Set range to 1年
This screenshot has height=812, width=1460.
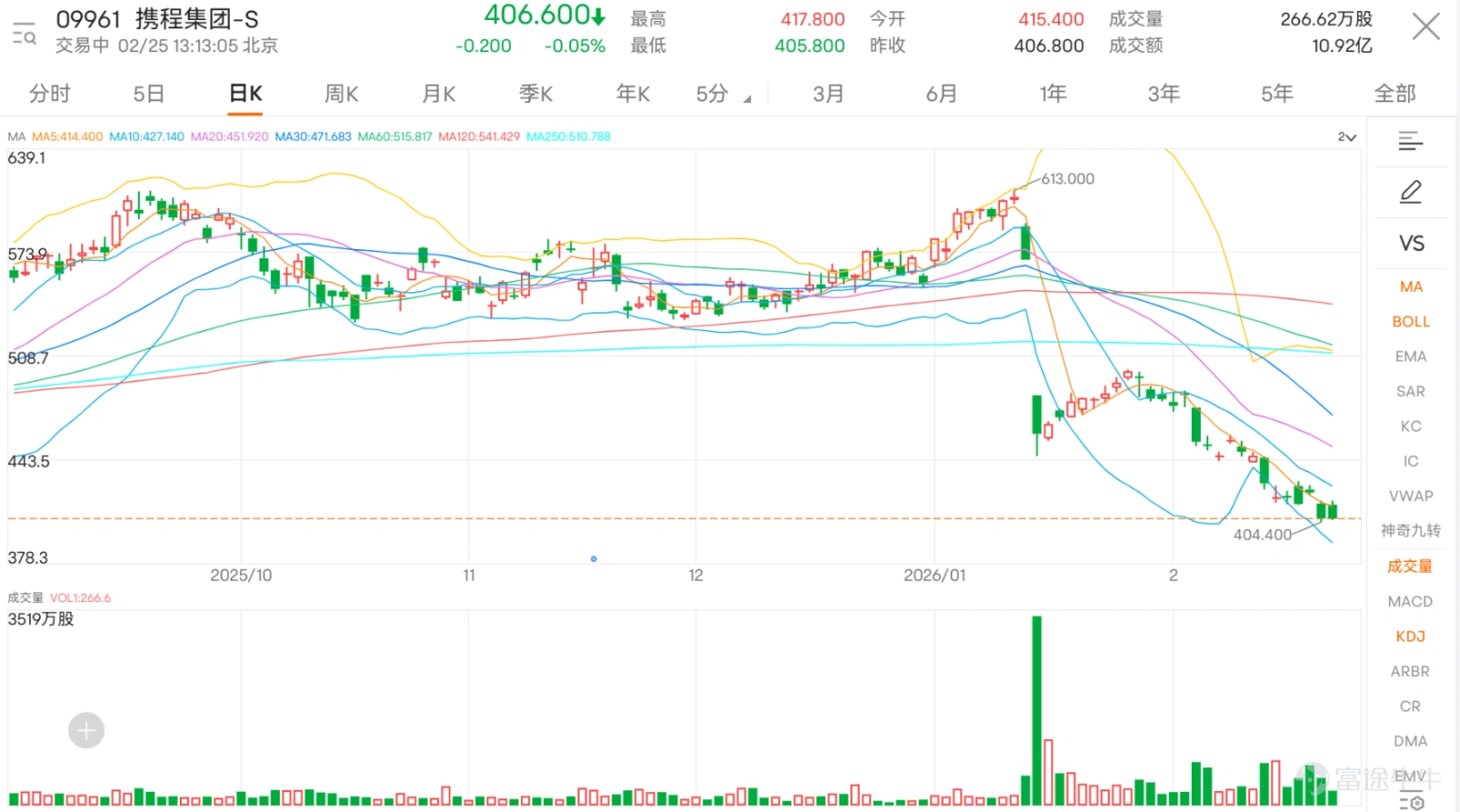point(1053,93)
